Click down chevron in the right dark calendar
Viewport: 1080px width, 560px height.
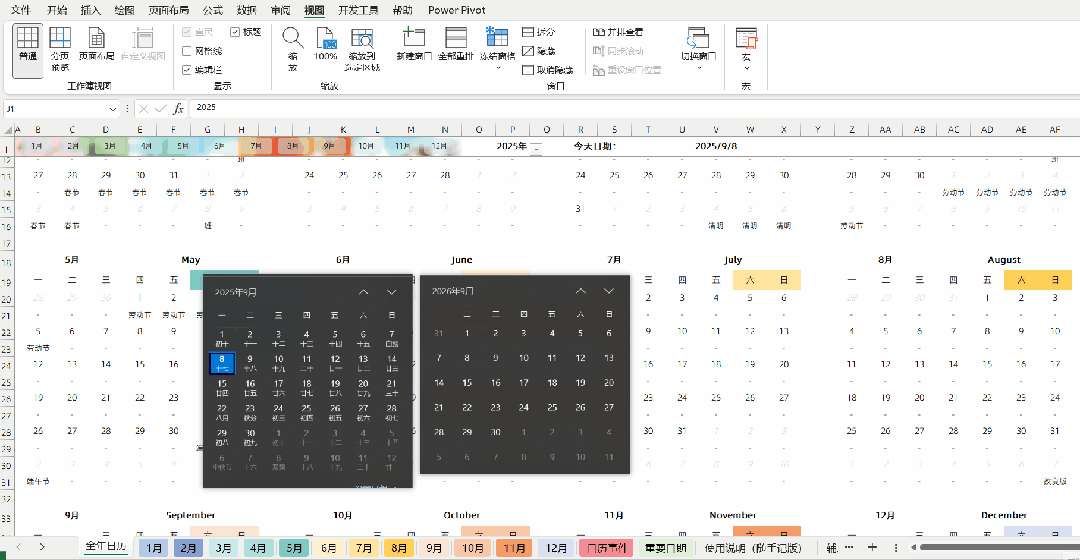(609, 291)
